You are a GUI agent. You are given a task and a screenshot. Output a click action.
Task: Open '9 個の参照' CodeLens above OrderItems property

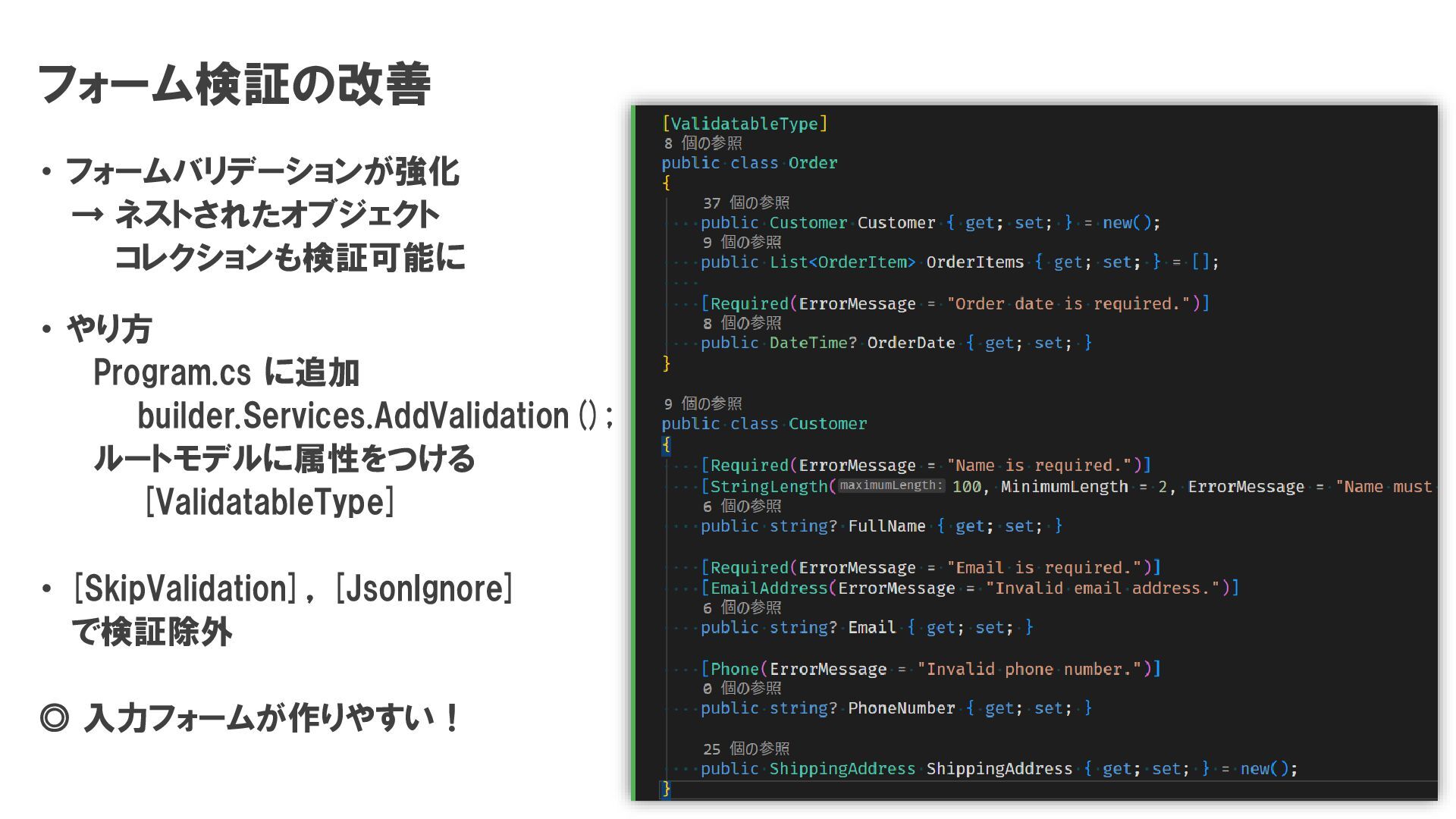[x=741, y=243]
